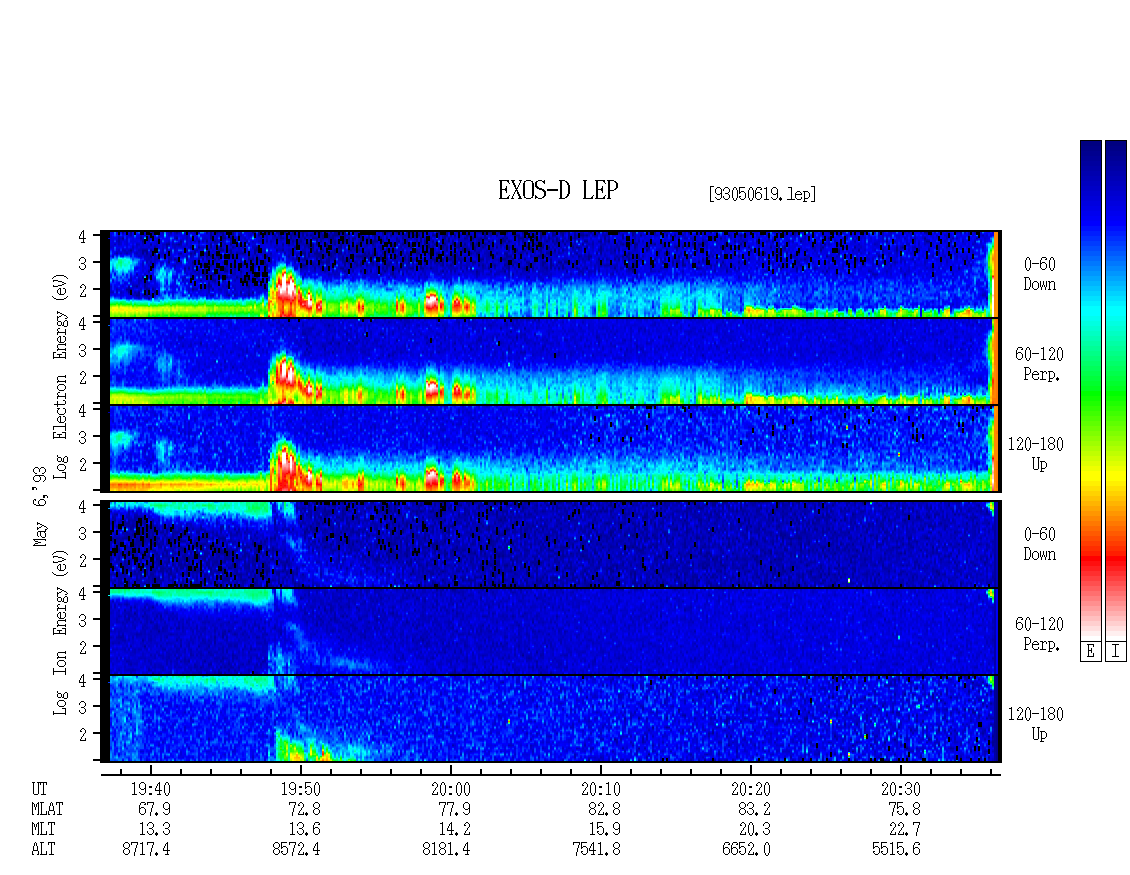1130x875 pixels.
Task: Click the MLAT value 82.8
Action: coord(604,809)
